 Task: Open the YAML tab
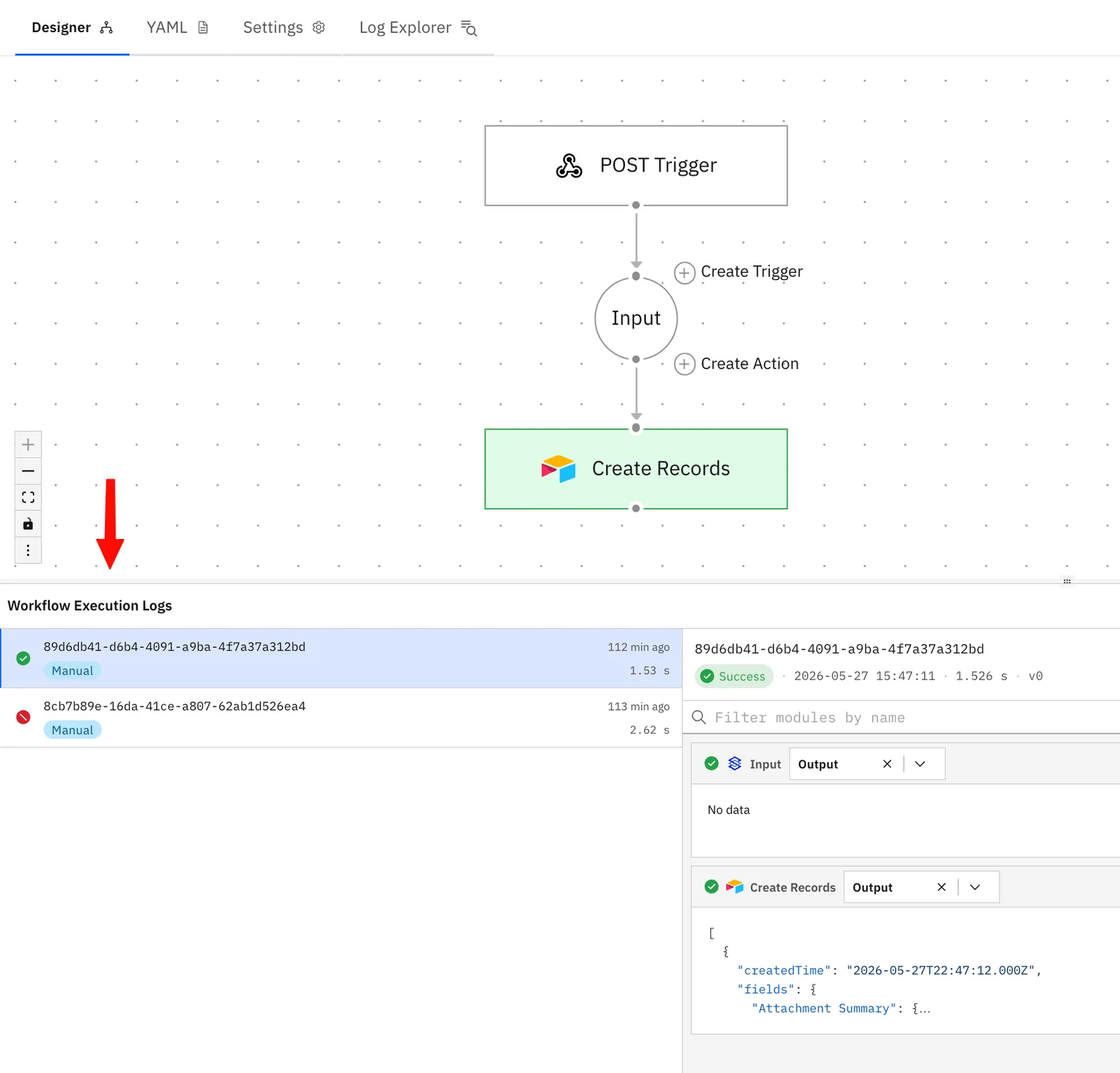178,27
